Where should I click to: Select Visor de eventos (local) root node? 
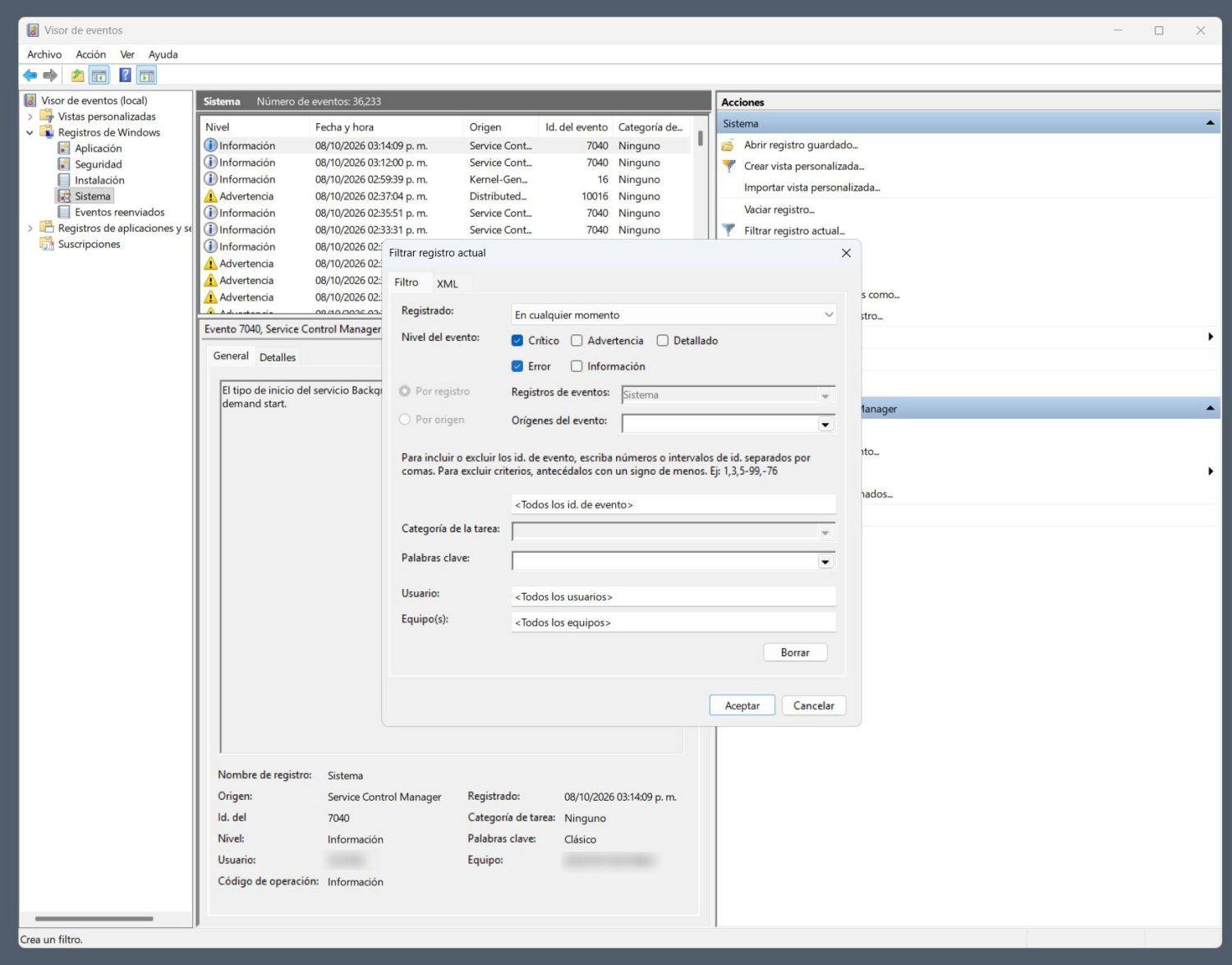pyautogui.click(x=94, y=100)
